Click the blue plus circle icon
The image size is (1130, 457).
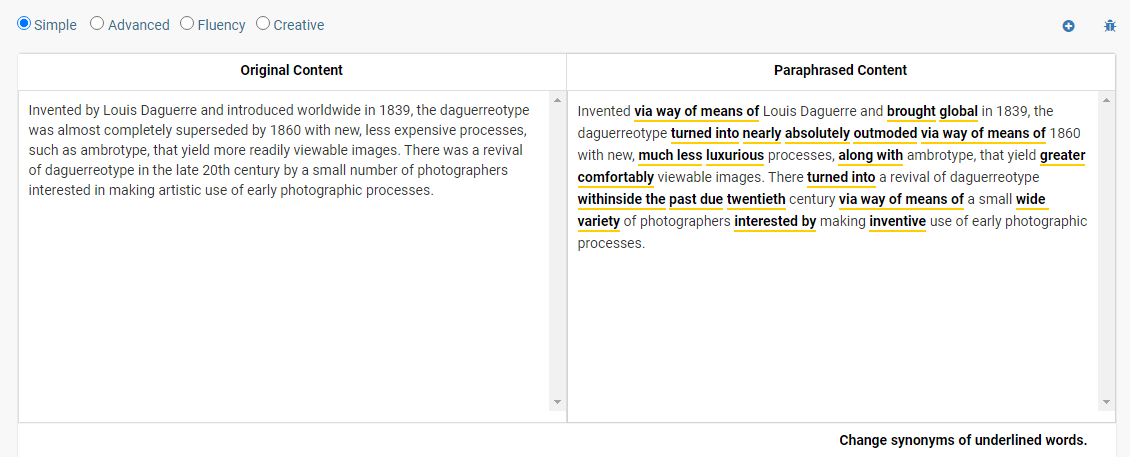coord(1068,26)
